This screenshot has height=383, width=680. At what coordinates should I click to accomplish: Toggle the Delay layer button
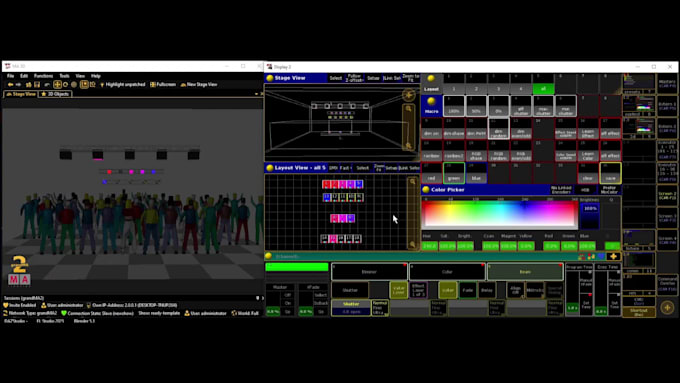(x=487, y=290)
